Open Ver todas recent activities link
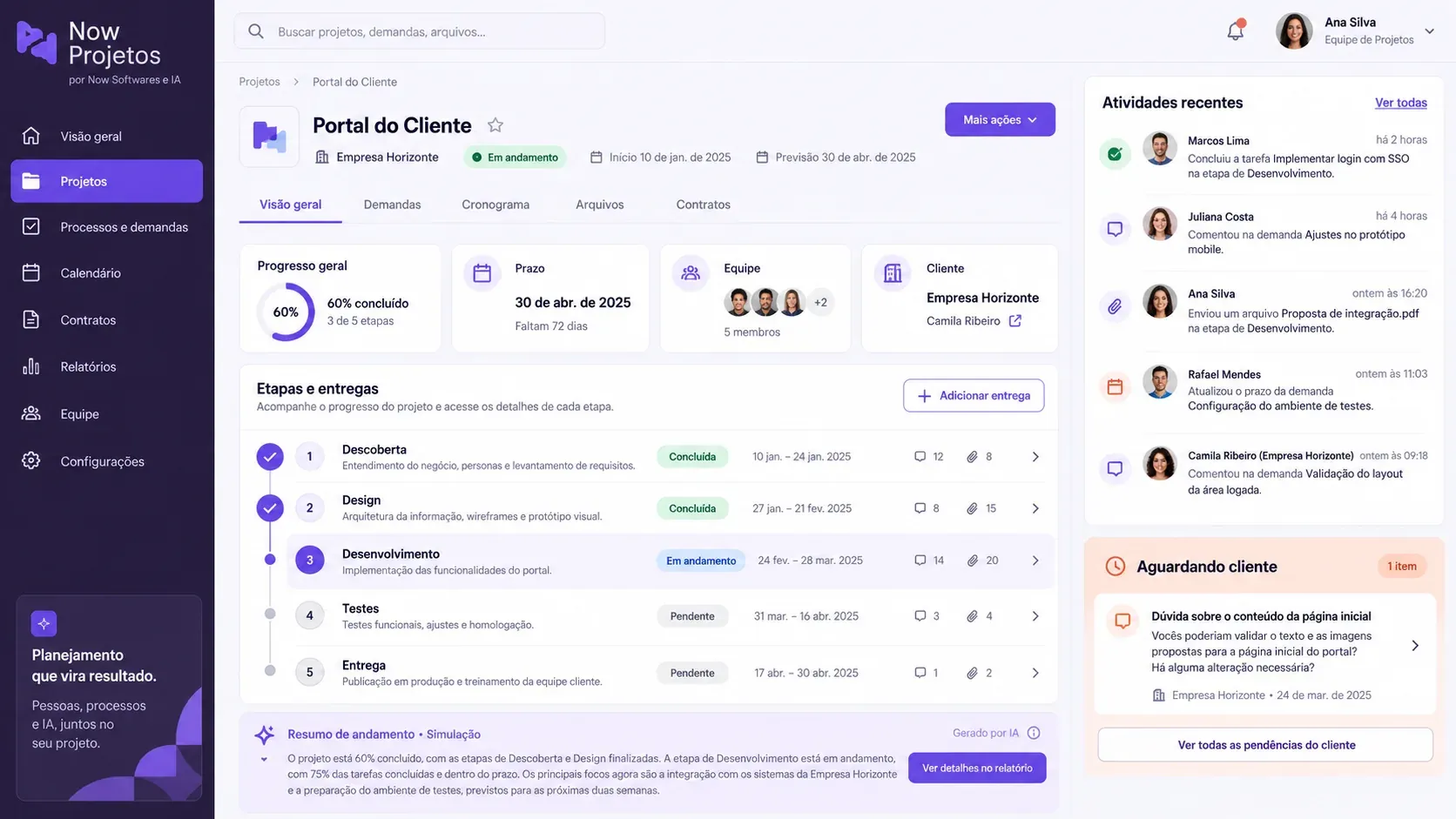The image size is (1456, 819). [x=1400, y=103]
